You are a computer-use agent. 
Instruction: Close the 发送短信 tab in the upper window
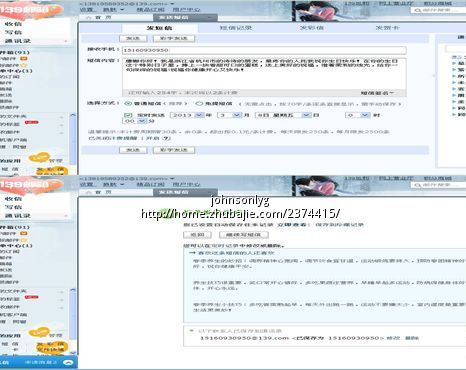(x=209, y=17)
